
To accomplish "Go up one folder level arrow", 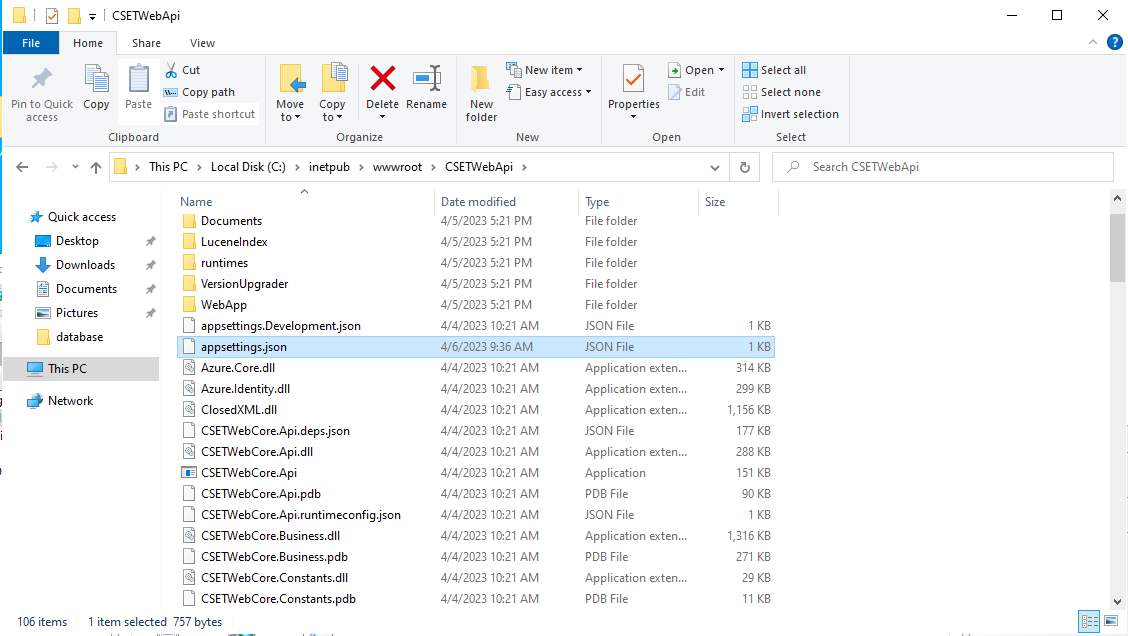I will (96, 167).
